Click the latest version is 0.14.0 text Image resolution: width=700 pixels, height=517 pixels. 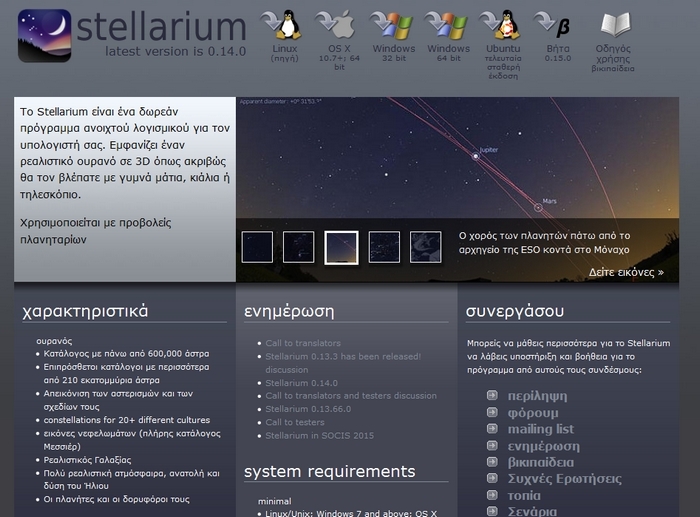tap(175, 51)
